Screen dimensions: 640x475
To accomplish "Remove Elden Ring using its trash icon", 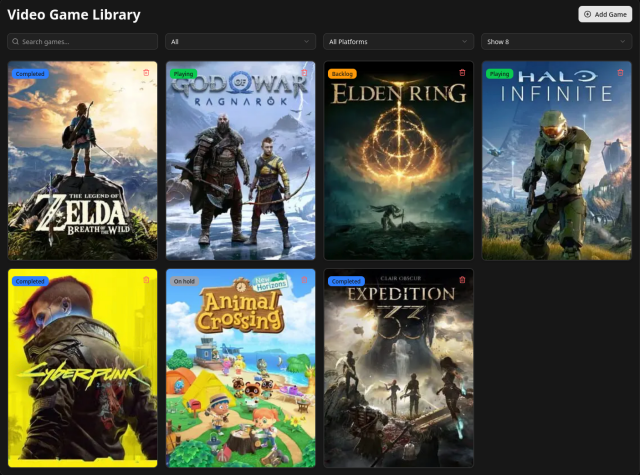I will [462, 73].
